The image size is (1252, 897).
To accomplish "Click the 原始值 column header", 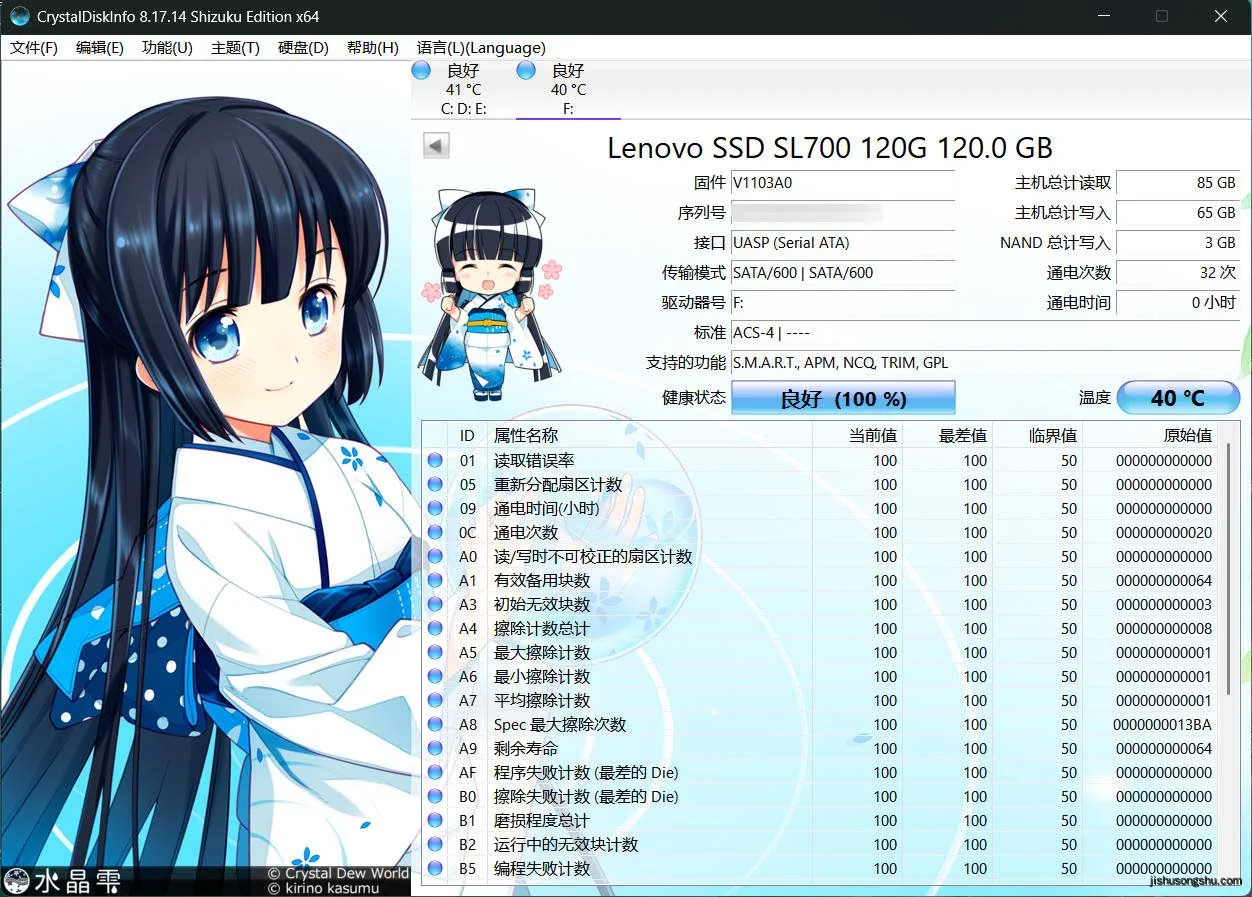I will (x=1151, y=435).
